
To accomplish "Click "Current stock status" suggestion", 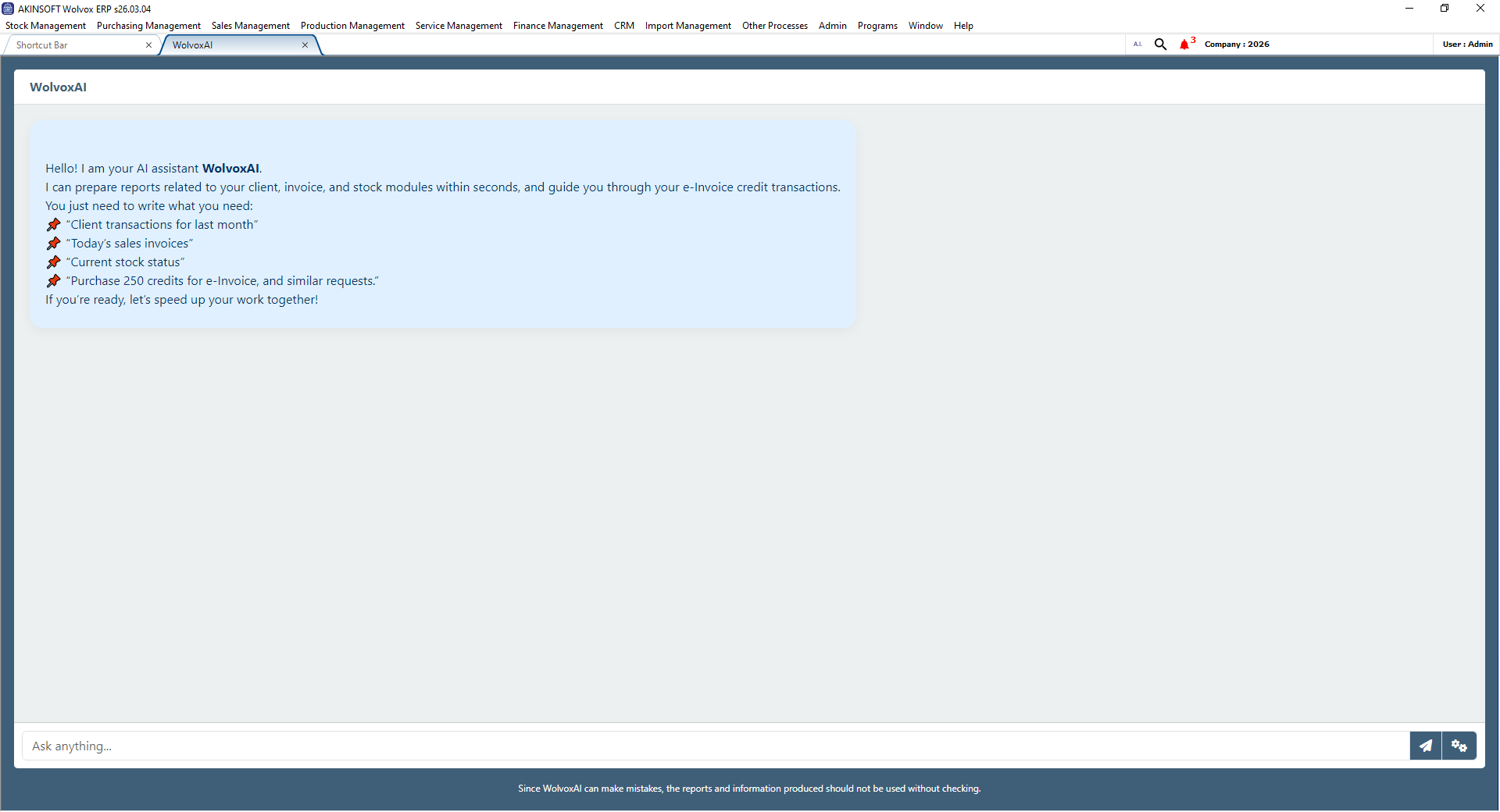I will point(126,262).
